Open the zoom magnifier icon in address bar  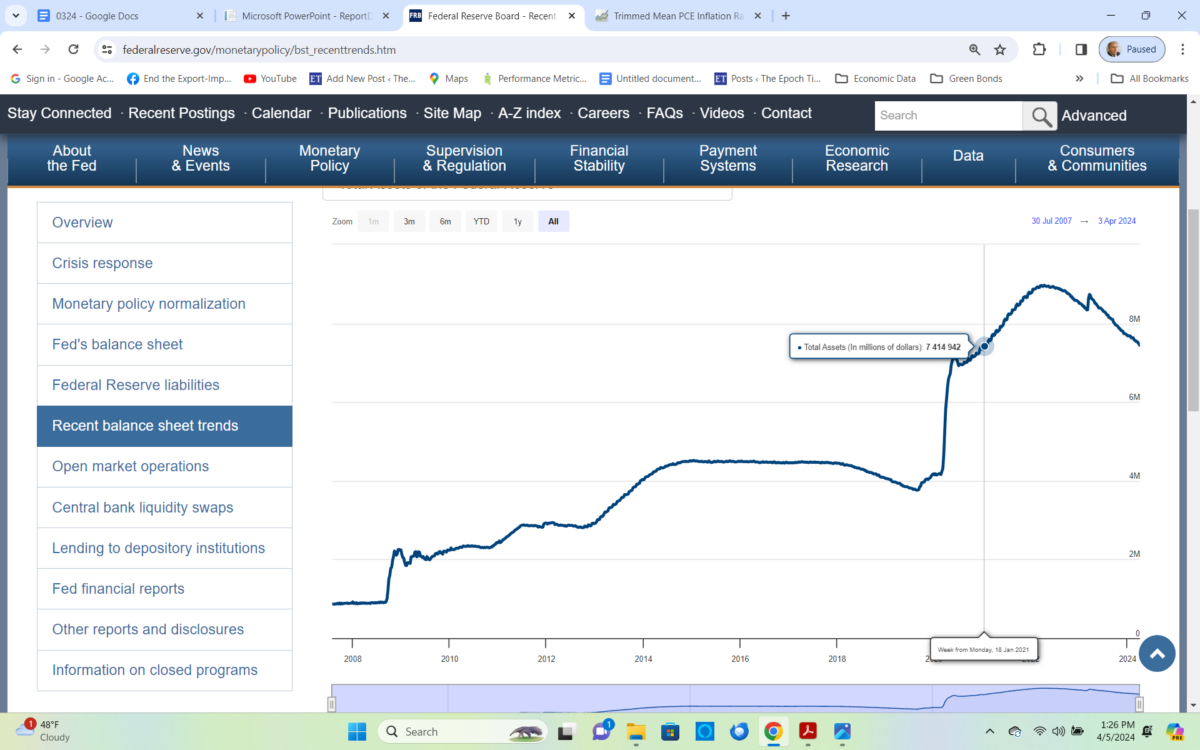[x=974, y=49]
